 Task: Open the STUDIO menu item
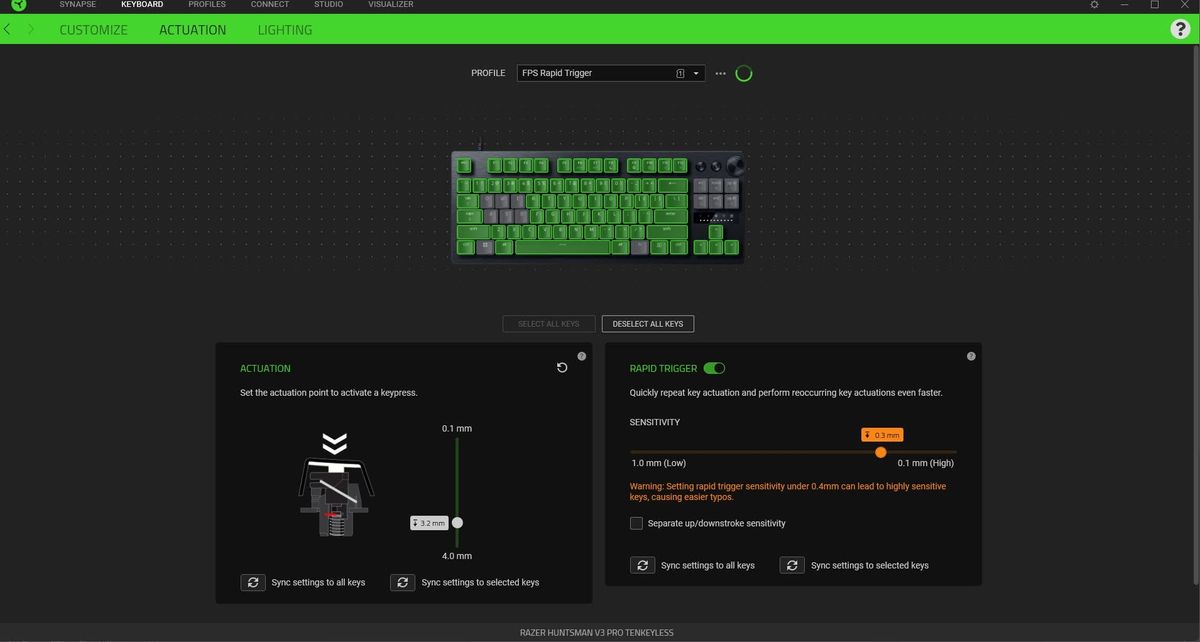point(328,5)
